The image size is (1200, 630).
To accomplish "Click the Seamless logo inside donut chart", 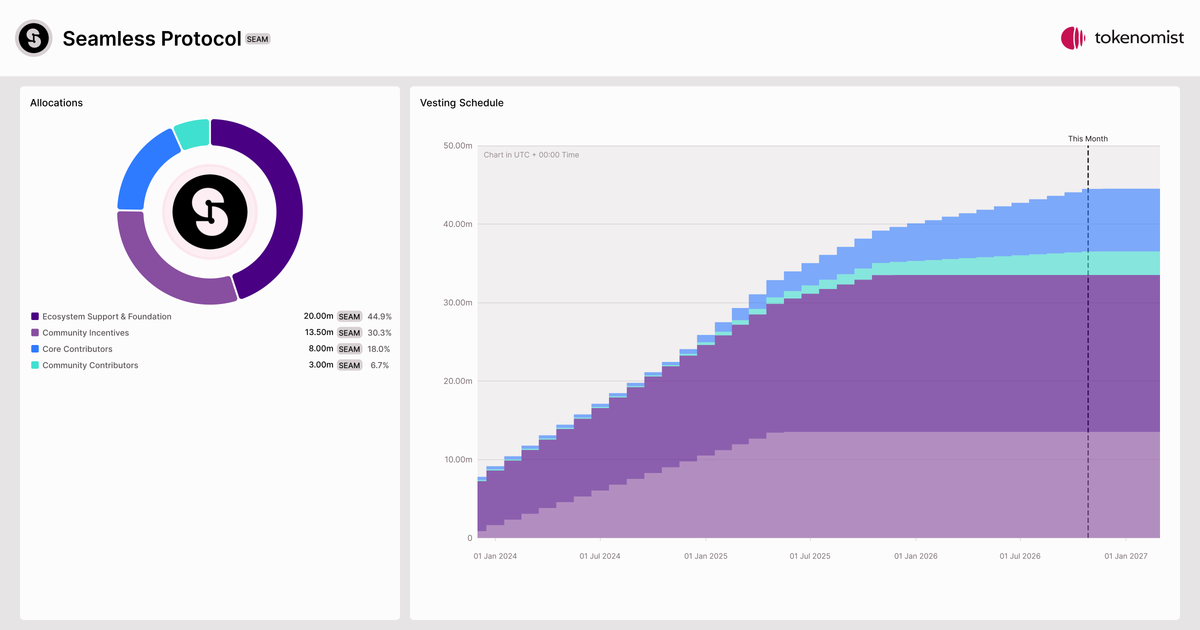I will [210, 211].
